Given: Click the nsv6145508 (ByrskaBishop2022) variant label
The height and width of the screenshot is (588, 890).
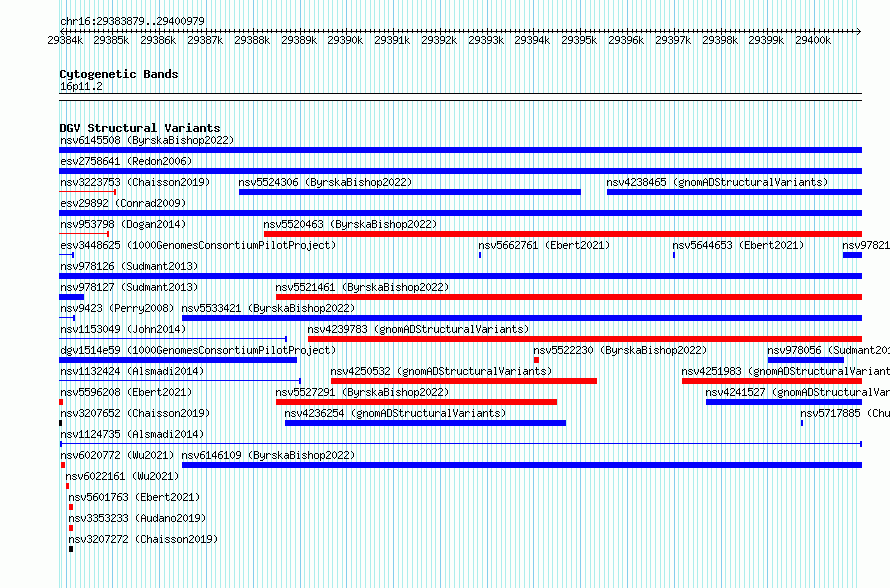Looking at the screenshot, I should (147, 140).
